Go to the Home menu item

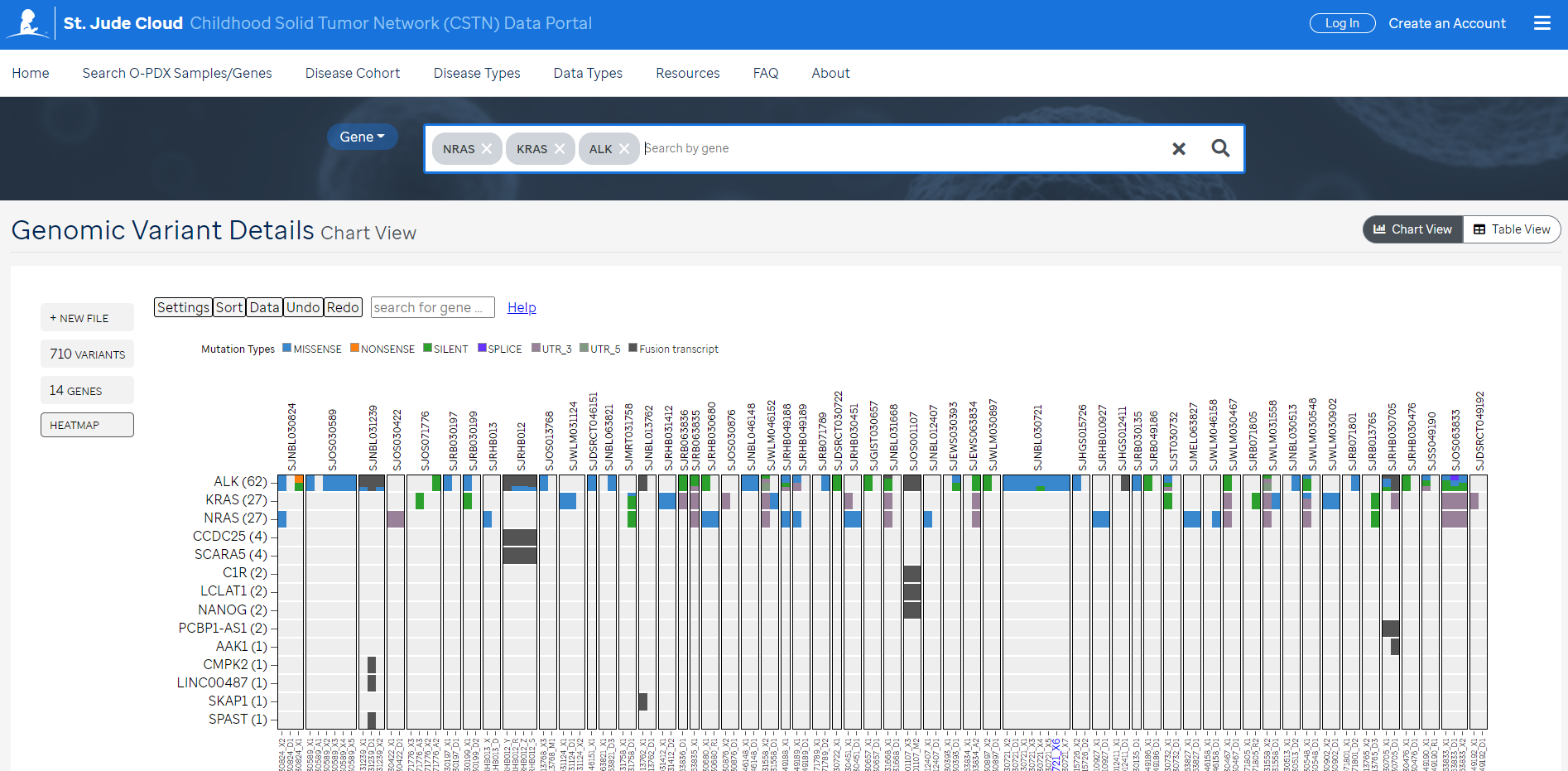point(31,73)
